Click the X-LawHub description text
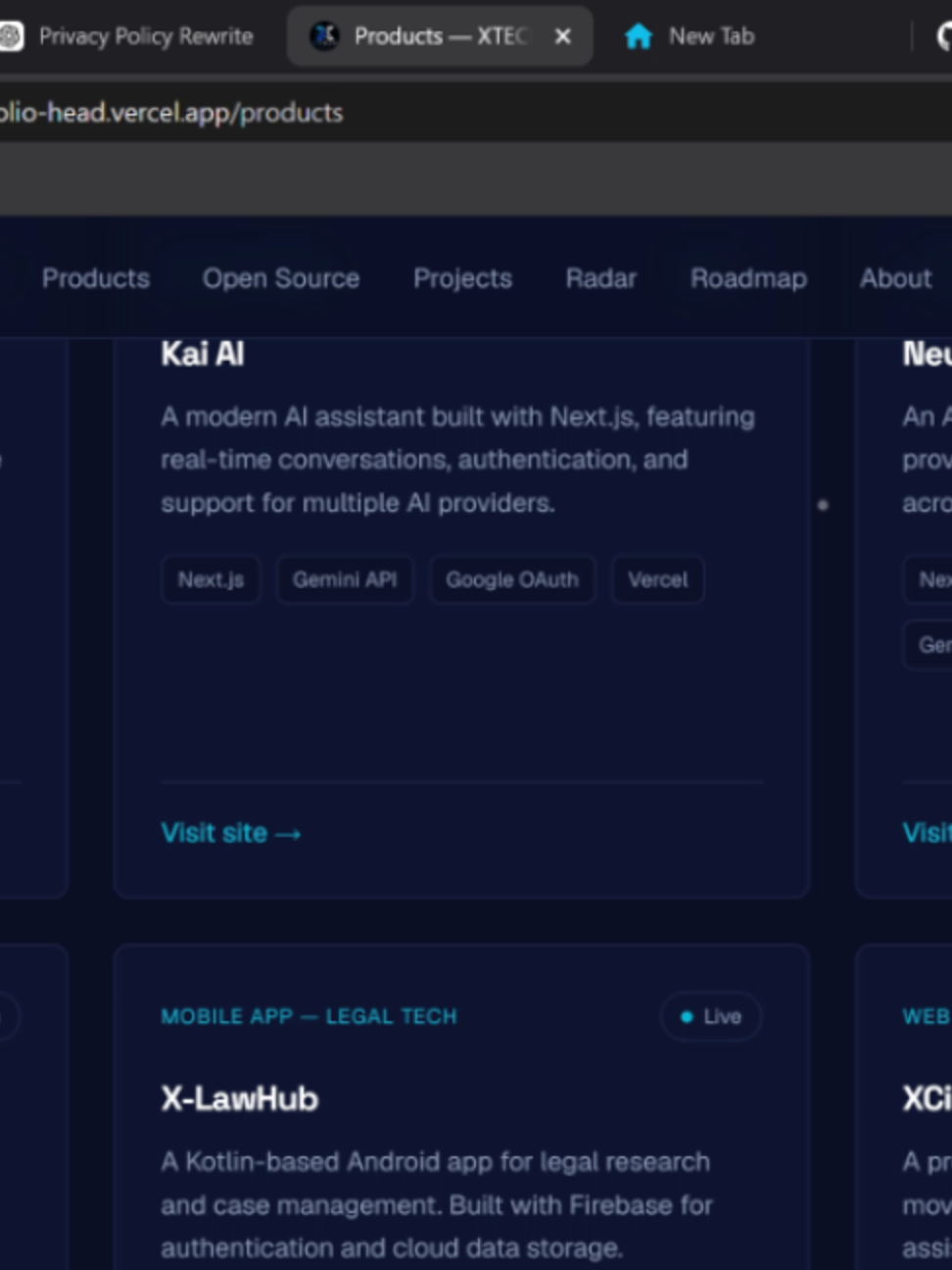Image resolution: width=952 pixels, height=1270 pixels. click(437, 1204)
